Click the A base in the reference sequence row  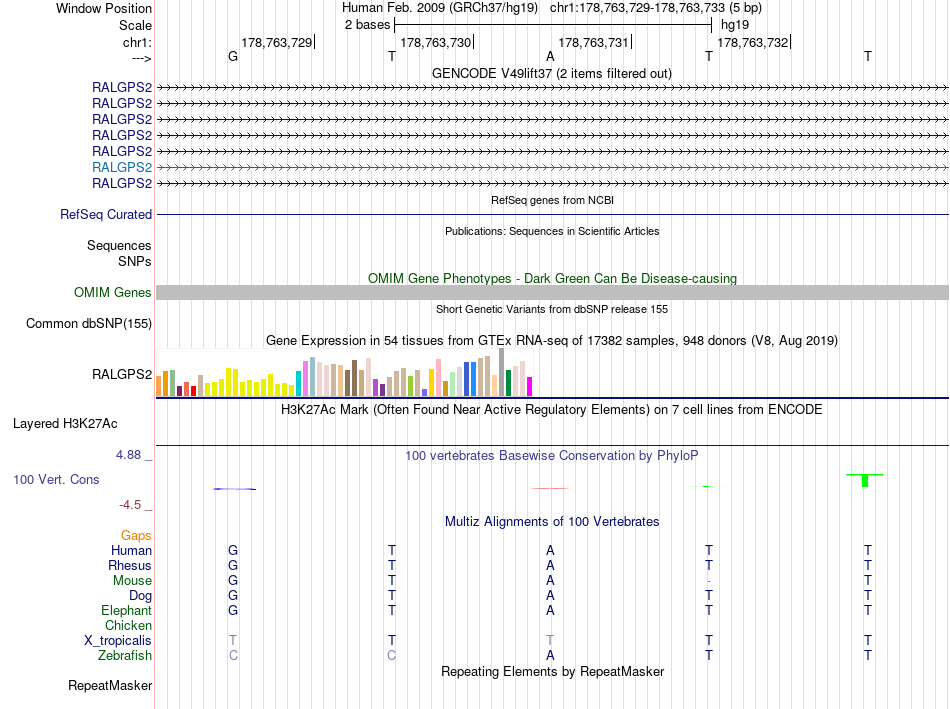(550, 56)
